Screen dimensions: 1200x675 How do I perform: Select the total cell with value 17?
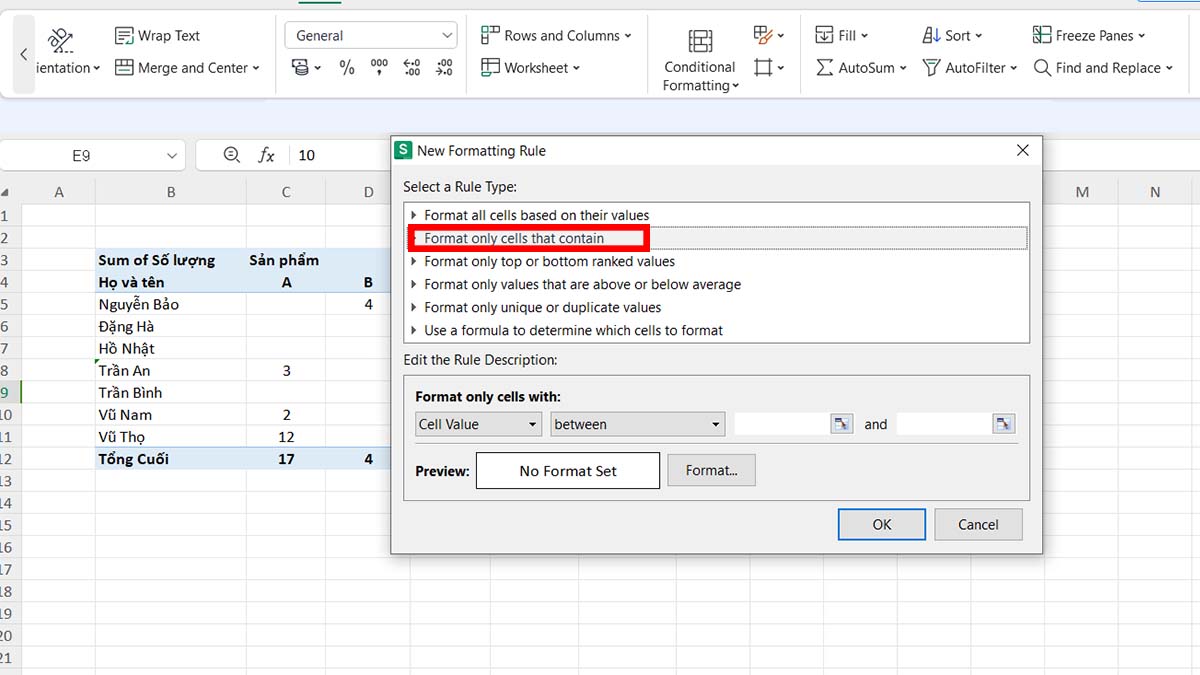[286, 459]
